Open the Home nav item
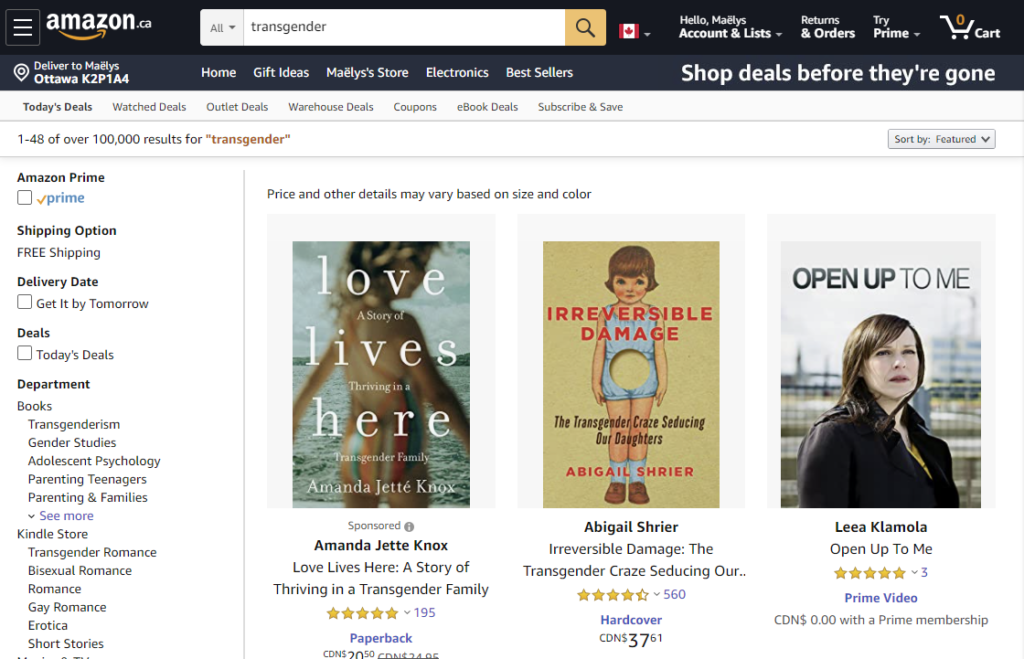This screenshot has width=1024, height=659. (219, 72)
